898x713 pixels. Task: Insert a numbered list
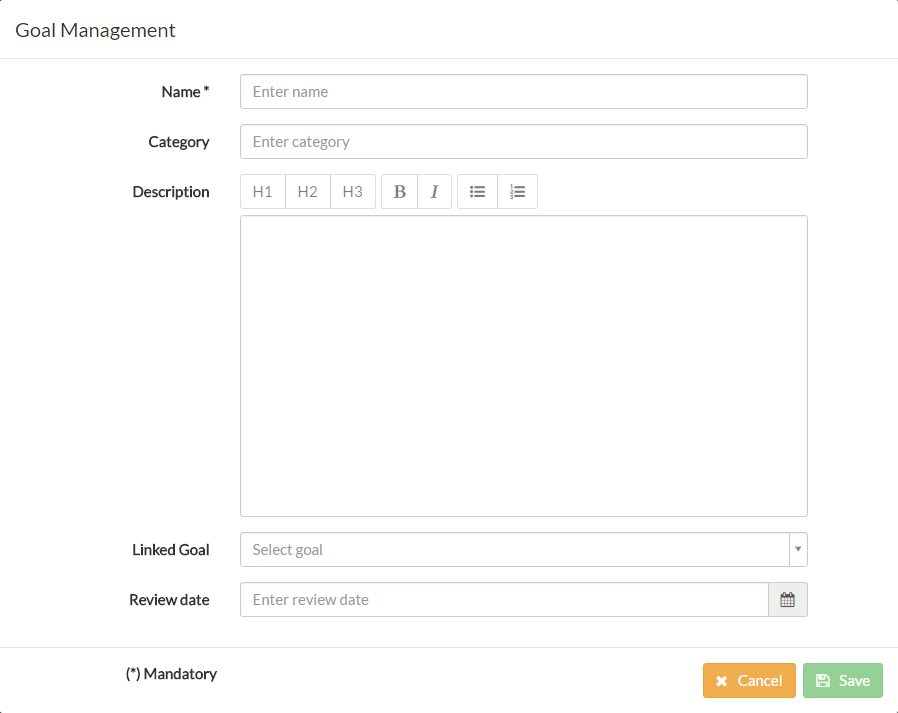click(x=517, y=192)
